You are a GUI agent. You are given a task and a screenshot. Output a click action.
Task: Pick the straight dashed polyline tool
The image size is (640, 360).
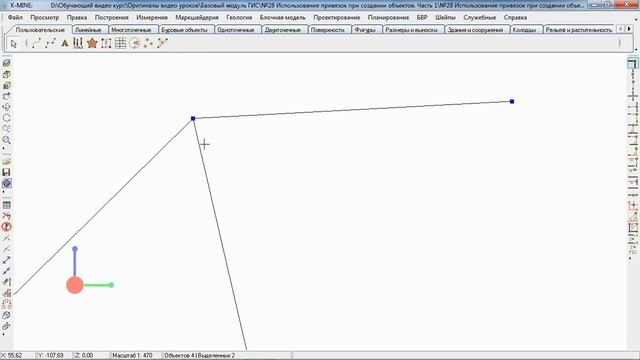pyautogui.click(x=51, y=43)
